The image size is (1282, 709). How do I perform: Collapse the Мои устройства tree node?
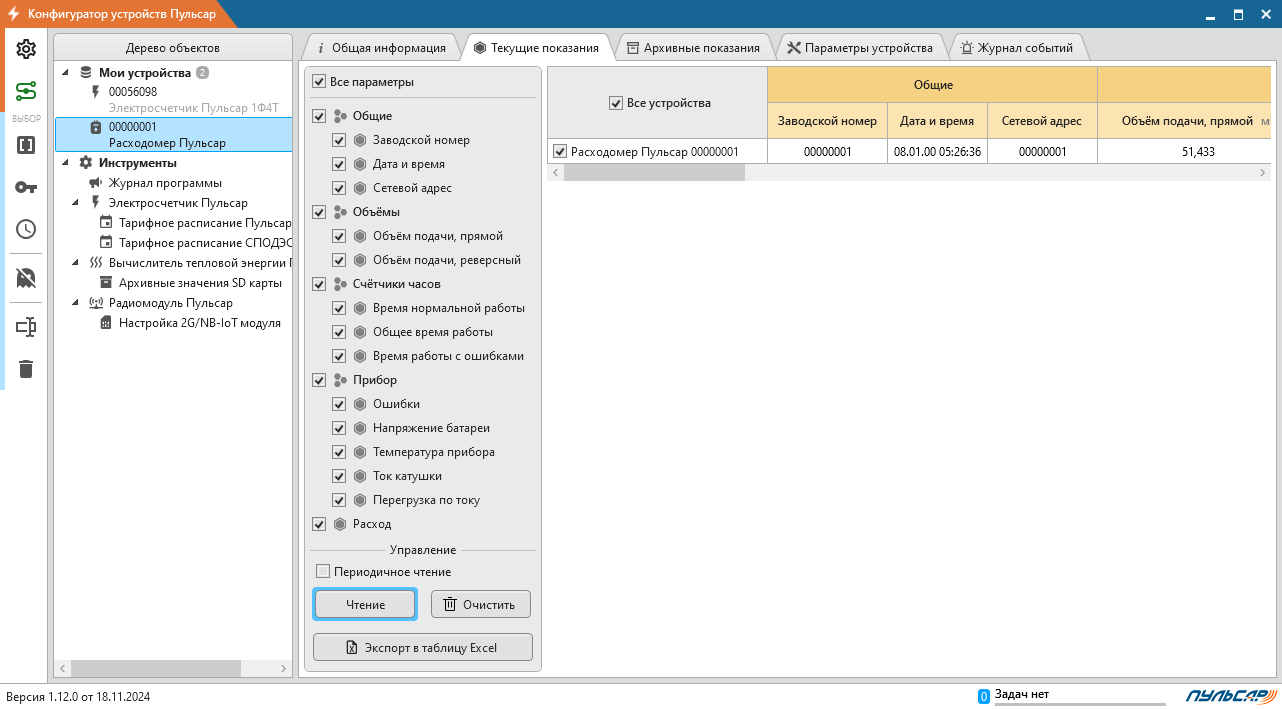pos(66,73)
